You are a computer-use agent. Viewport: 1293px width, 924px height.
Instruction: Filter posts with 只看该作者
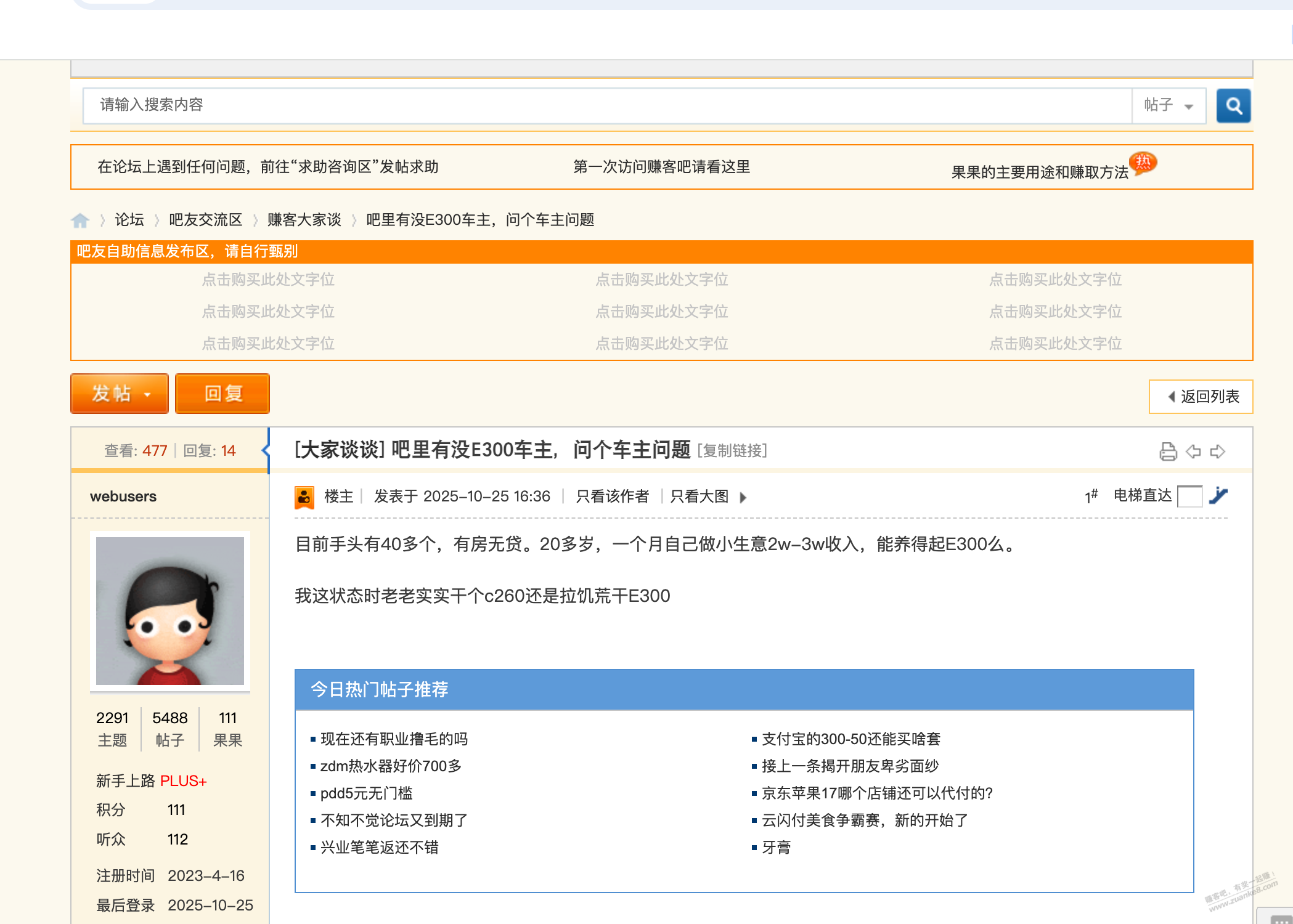pos(612,496)
